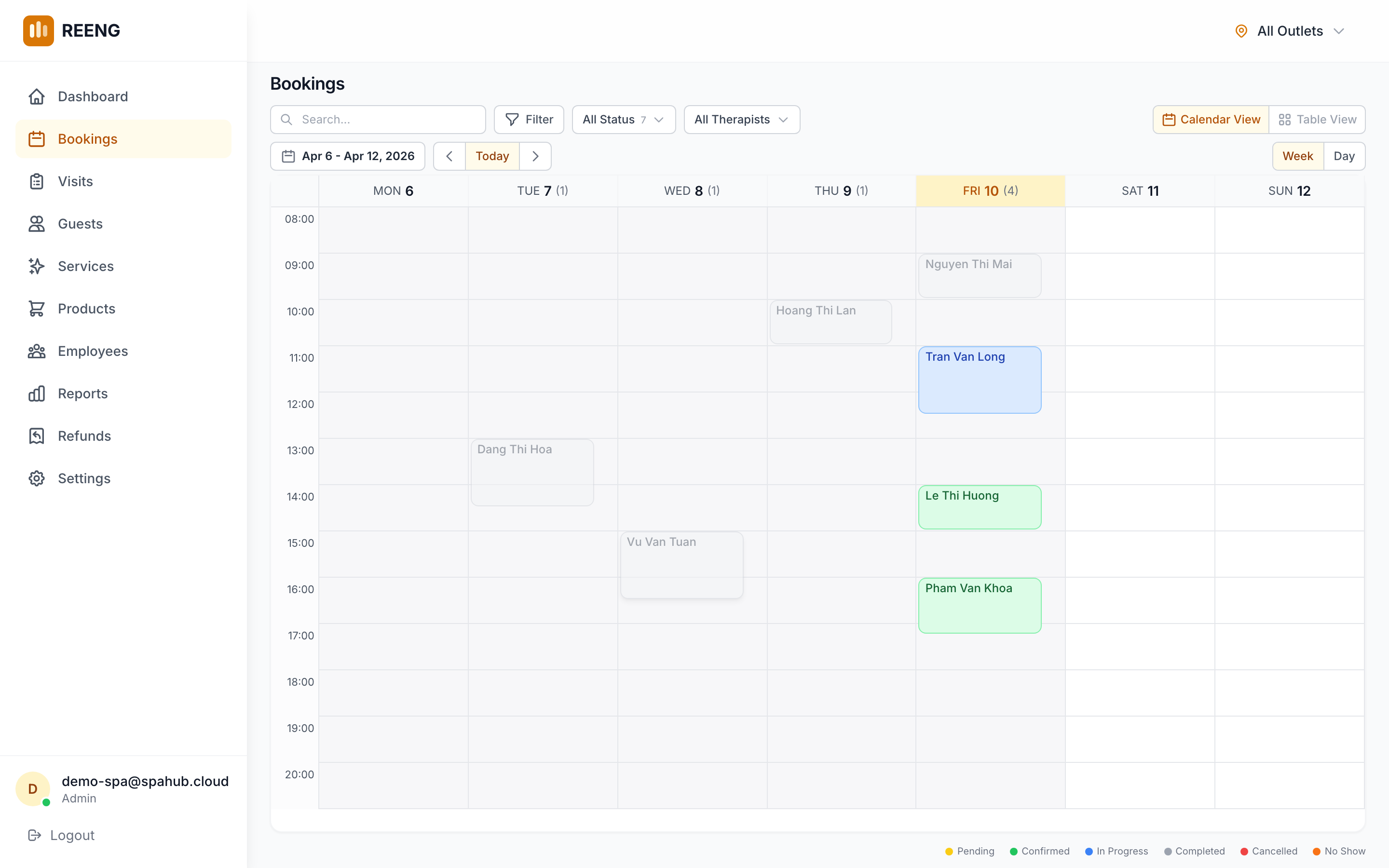Switch to Table View
Image resolution: width=1389 pixels, height=868 pixels.
1317,120
